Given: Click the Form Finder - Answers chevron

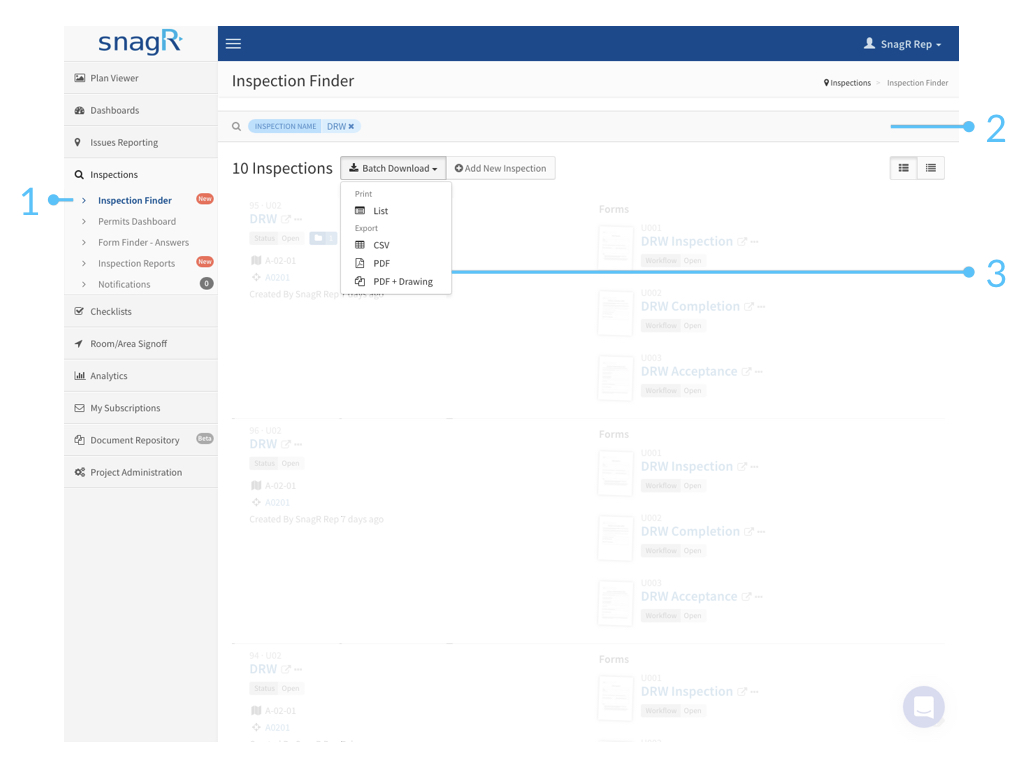Looking at the screenshot, I should click(x=84, y=242).
